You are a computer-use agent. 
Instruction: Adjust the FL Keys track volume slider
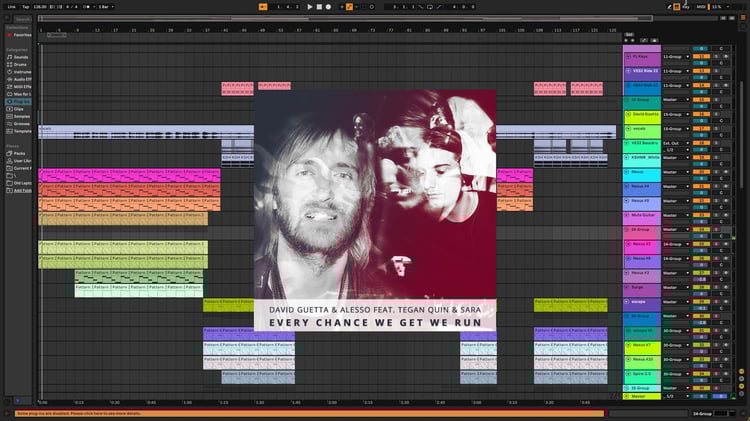click(x=701, y=63)
